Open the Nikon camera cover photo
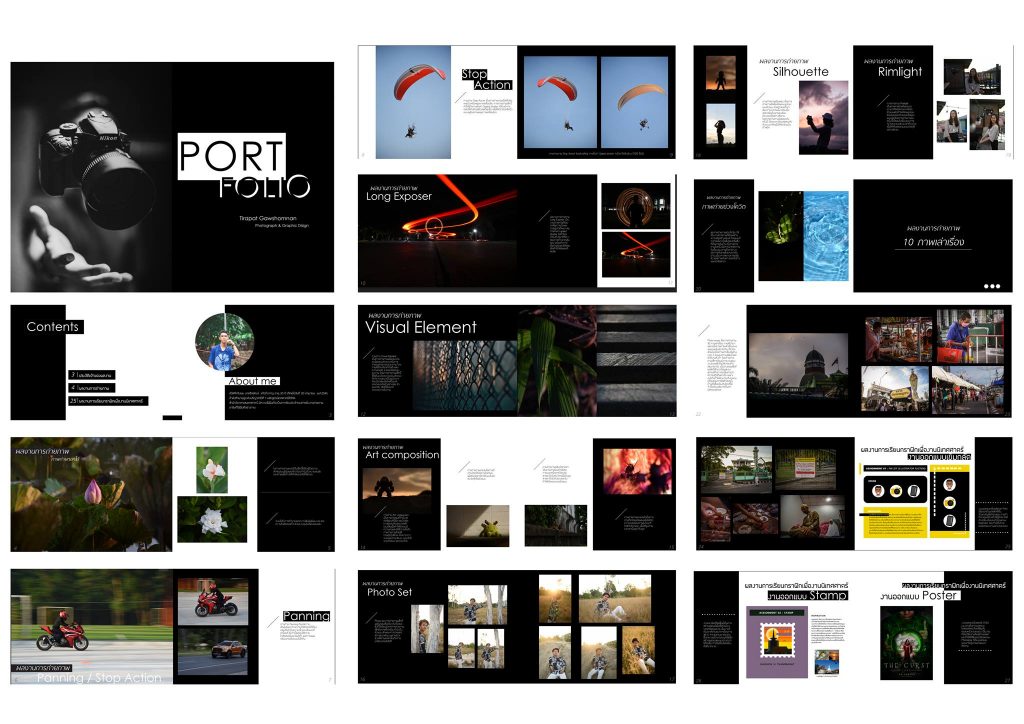 pyautogui.click(x=92, y=177)
